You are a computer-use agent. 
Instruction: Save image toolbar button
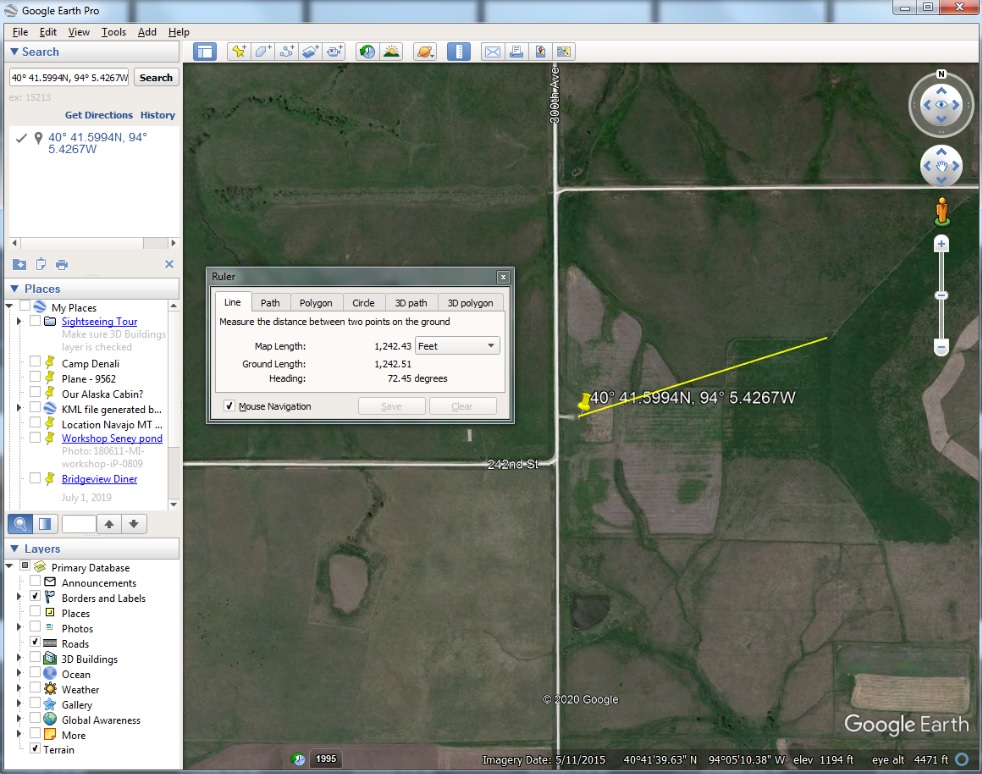point(540,51)
